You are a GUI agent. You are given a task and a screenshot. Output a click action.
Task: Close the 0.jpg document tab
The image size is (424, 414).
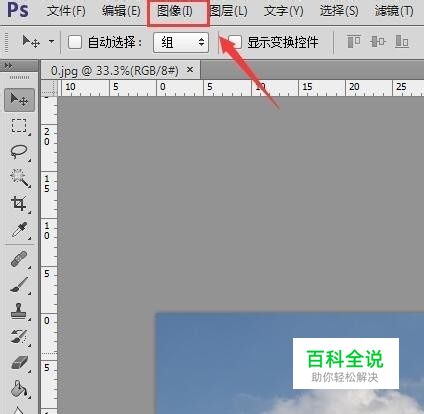tap(190, 70)
